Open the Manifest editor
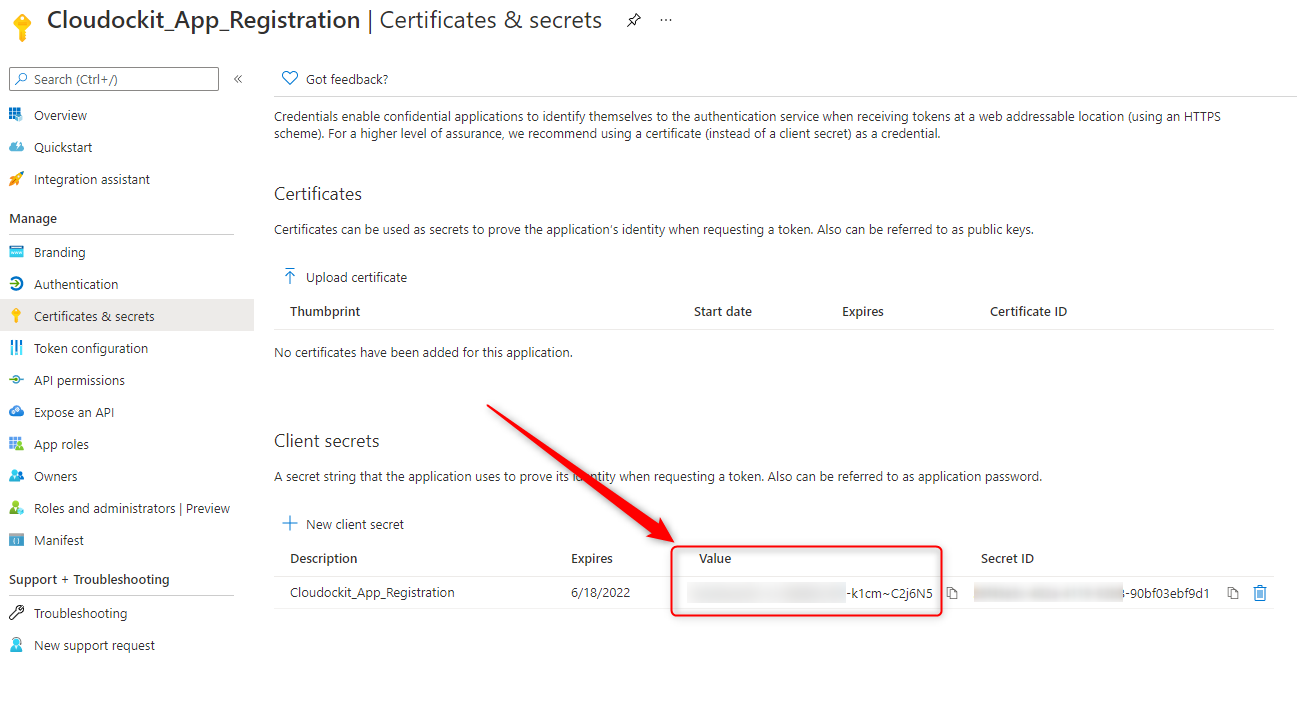Image resolution: width=1297 pixels, height=703 pixels. 60,539
